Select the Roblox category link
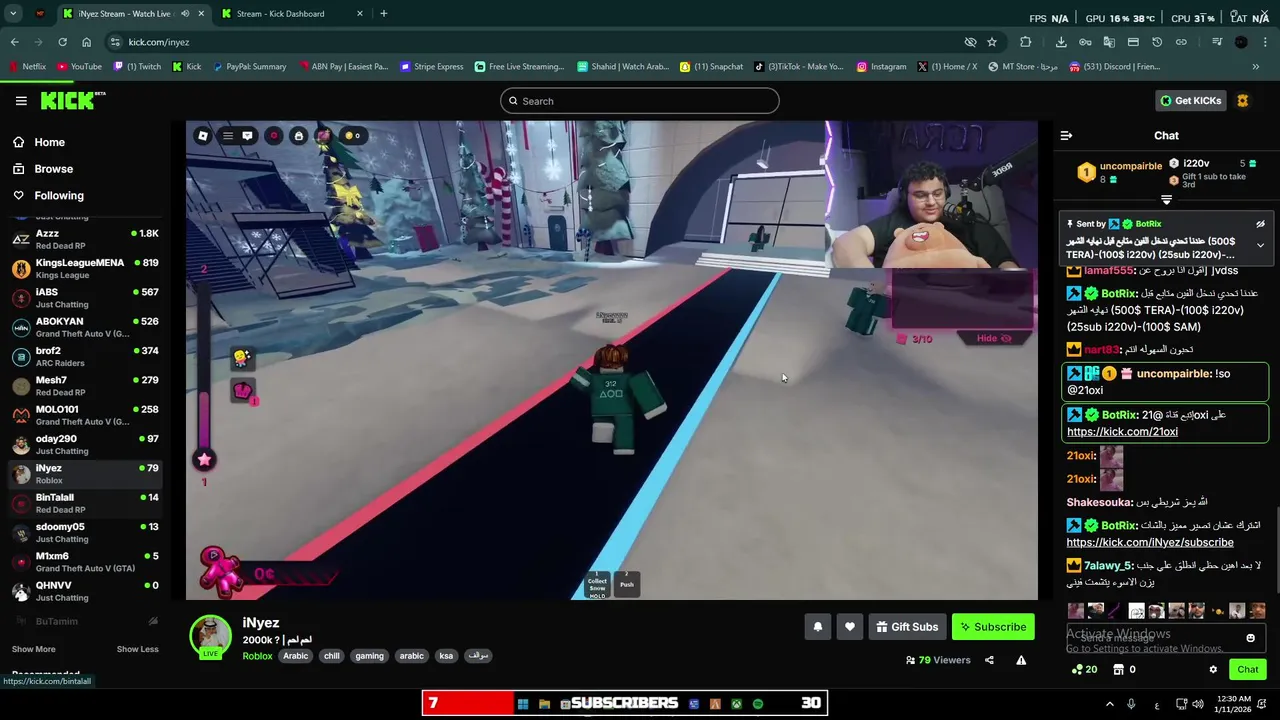Viewport: 1280px width, 720px height. pos(257,656)
